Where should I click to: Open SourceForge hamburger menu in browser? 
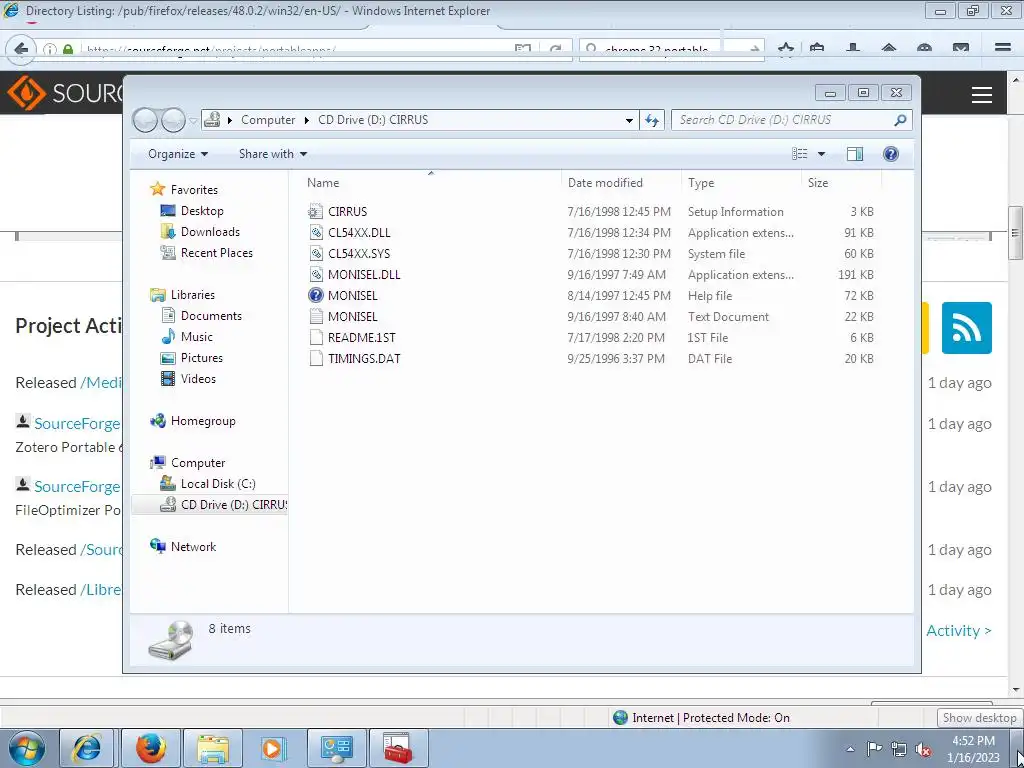click(982, 95)
